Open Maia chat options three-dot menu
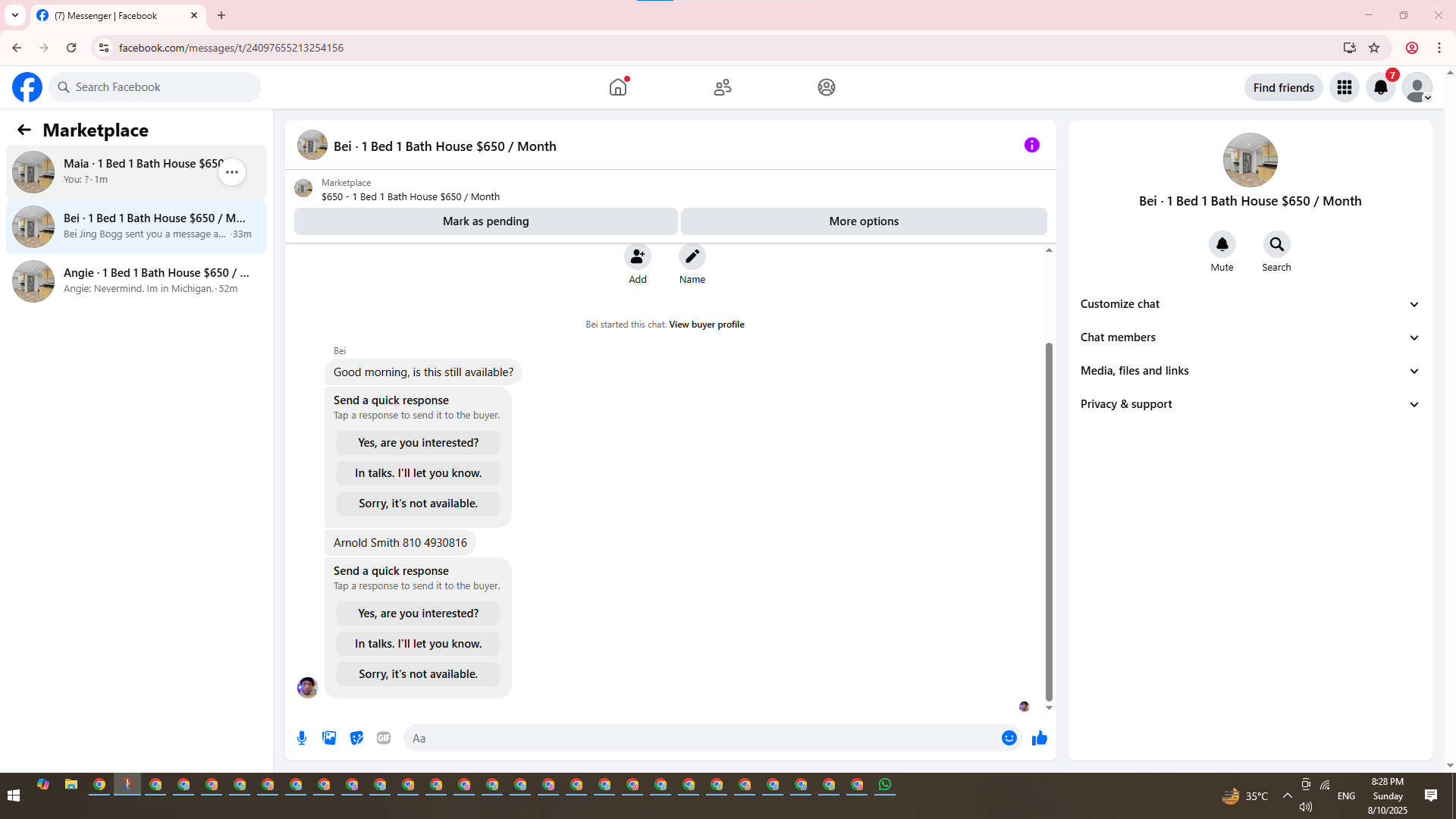Image resolution: width=1456 pixels, height=819 pixels. [x=232, y=172]
